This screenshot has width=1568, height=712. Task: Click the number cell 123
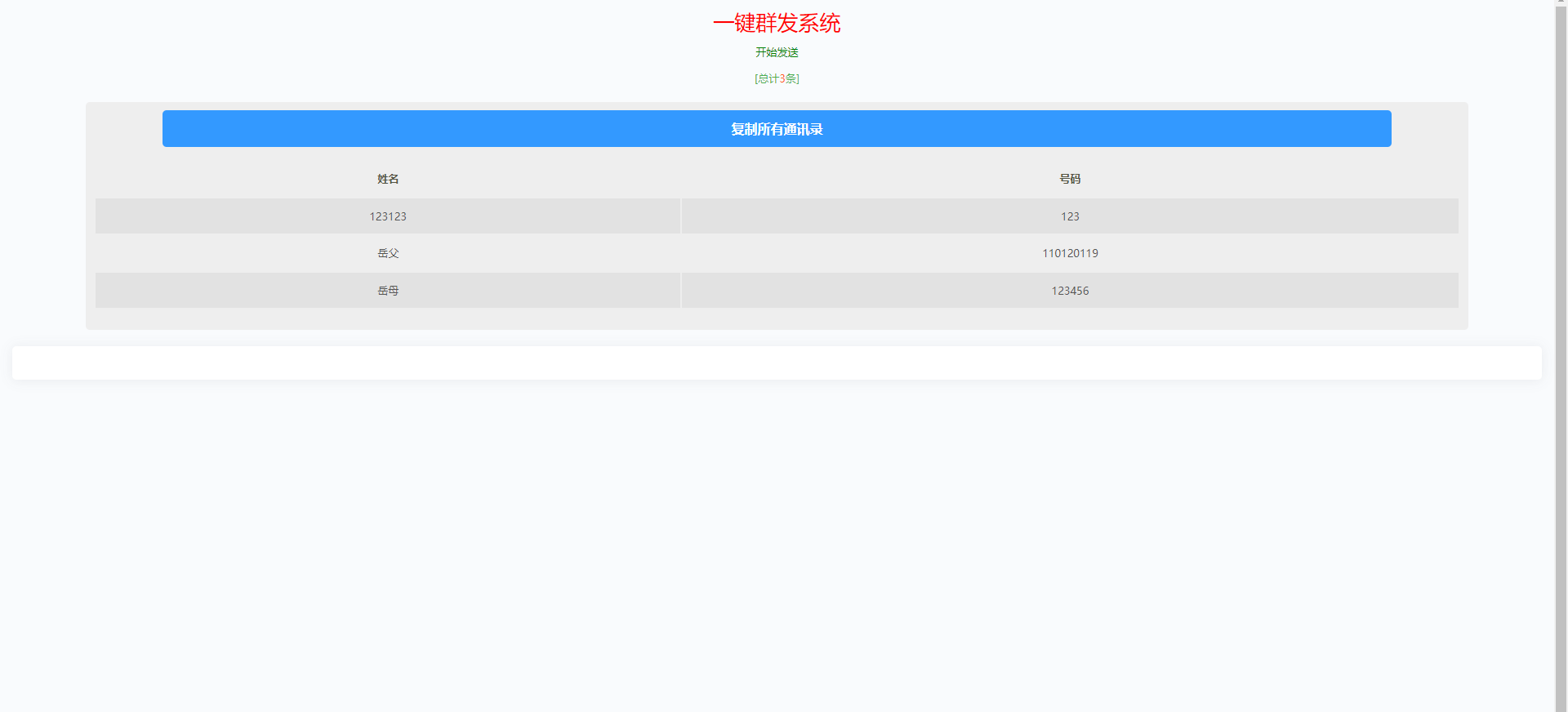point(1070,216)
